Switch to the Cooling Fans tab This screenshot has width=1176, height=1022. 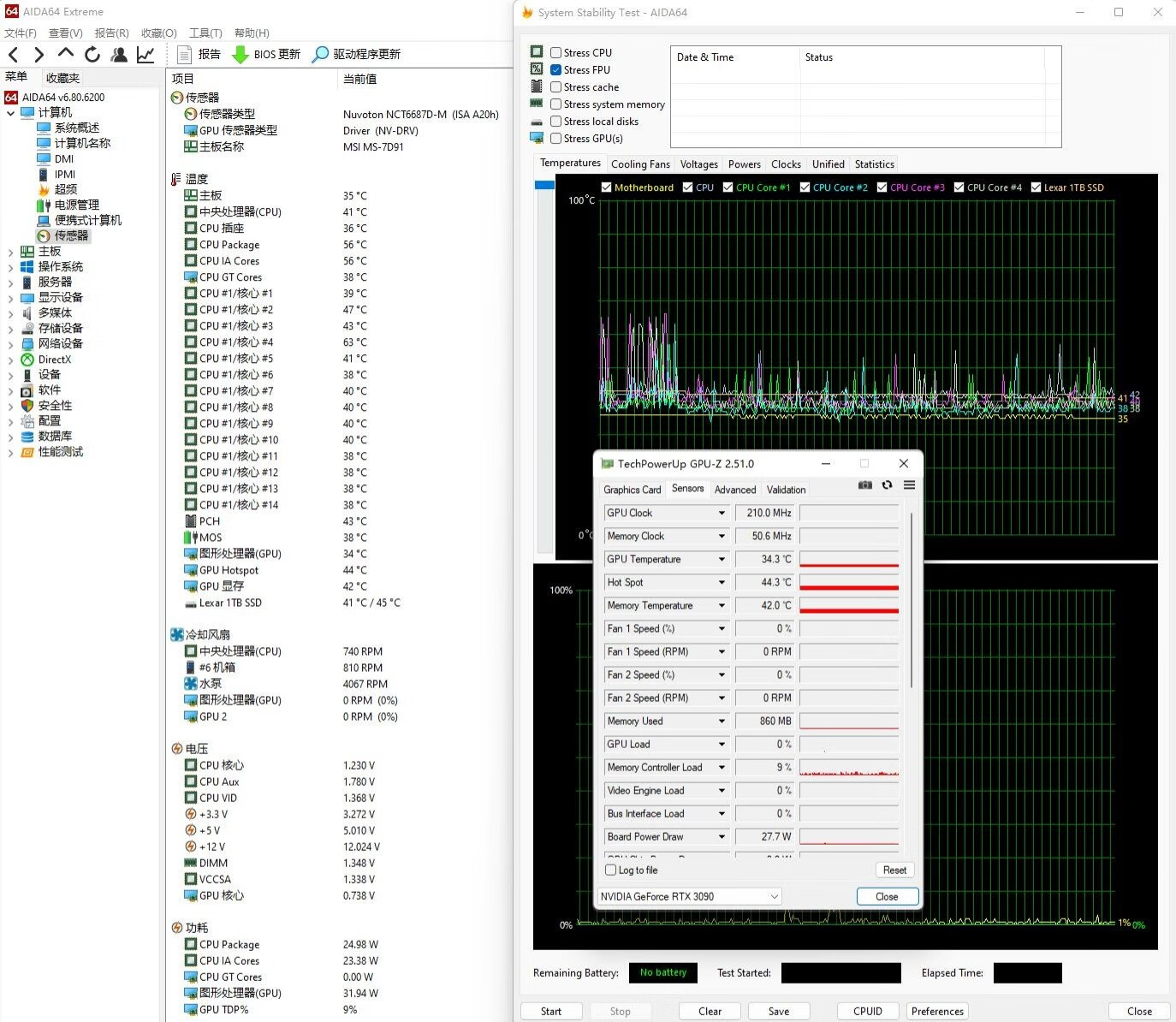[640, 164]
